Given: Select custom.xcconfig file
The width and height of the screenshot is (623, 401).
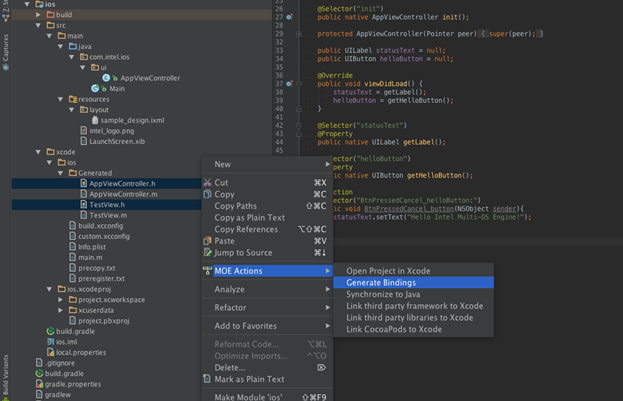Looking at the screenshot, I should tap(104, 236).
